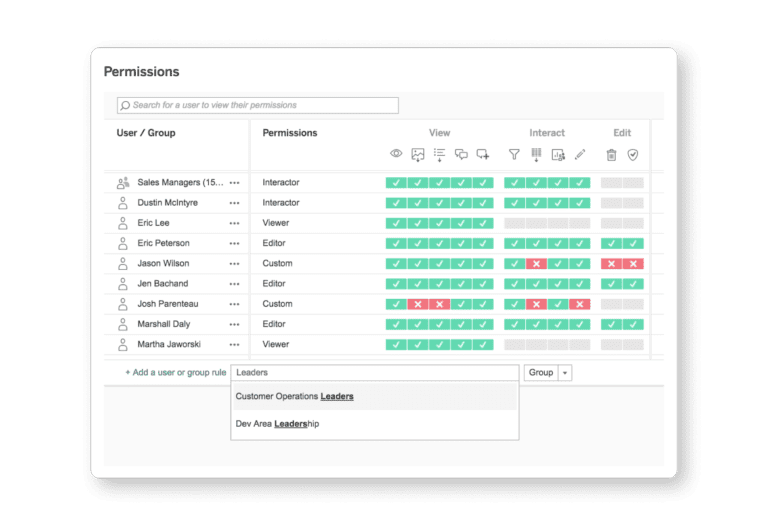The image size is (768, 526).
Task: Open the options menu for Sales Managers
Action: pyautogui.click(x=235, y=183)
